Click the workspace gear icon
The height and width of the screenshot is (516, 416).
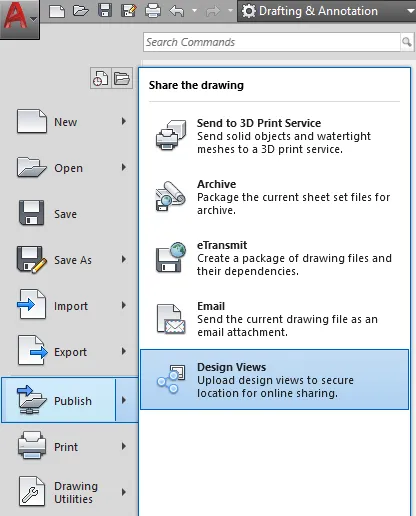[248, 11]
